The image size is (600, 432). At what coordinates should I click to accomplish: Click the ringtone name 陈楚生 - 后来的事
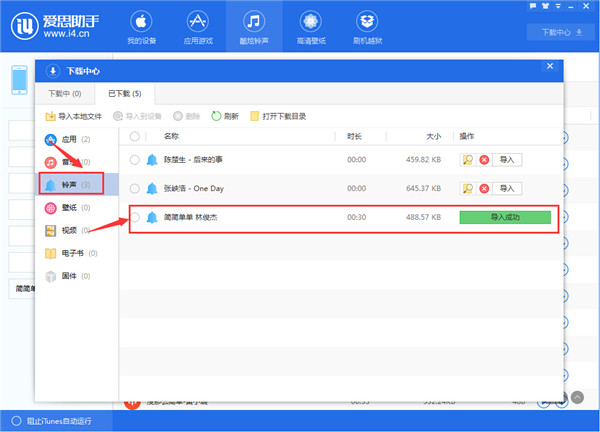coord(193,160)
